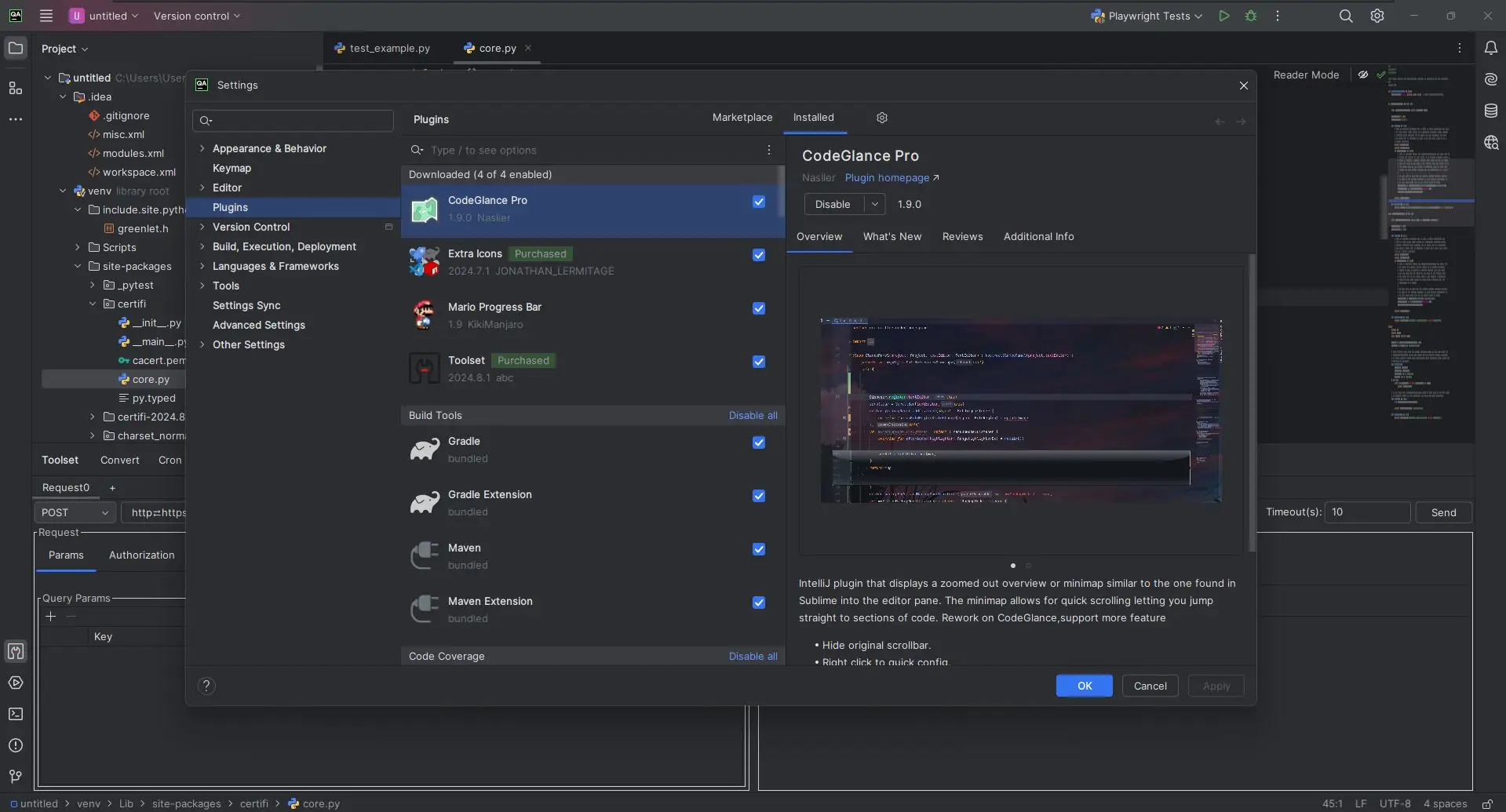
Task: Open the AI Assistant spiral icon
Action: (x=1490, y=79)
